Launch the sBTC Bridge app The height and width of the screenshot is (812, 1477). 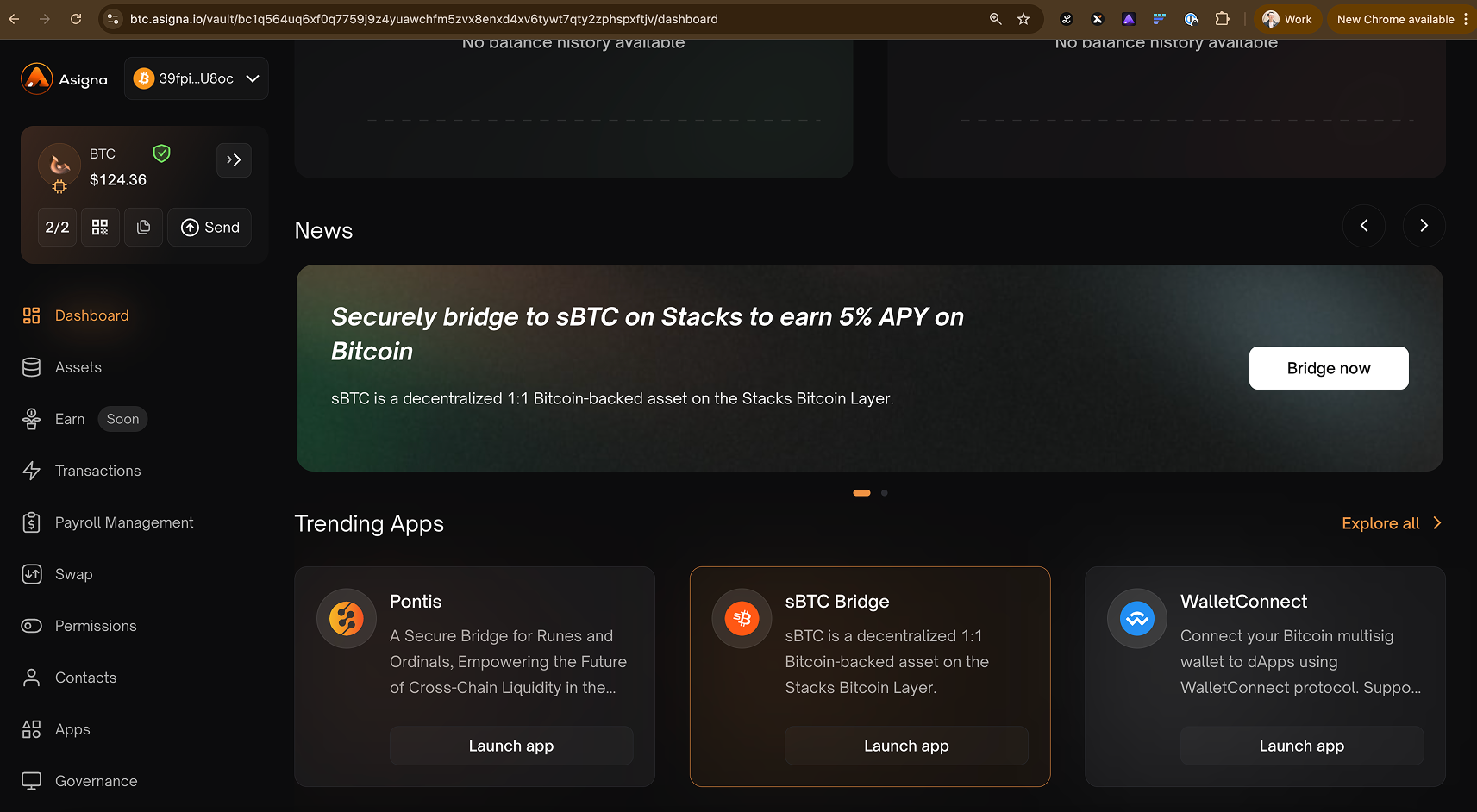[x=906, y=746]
